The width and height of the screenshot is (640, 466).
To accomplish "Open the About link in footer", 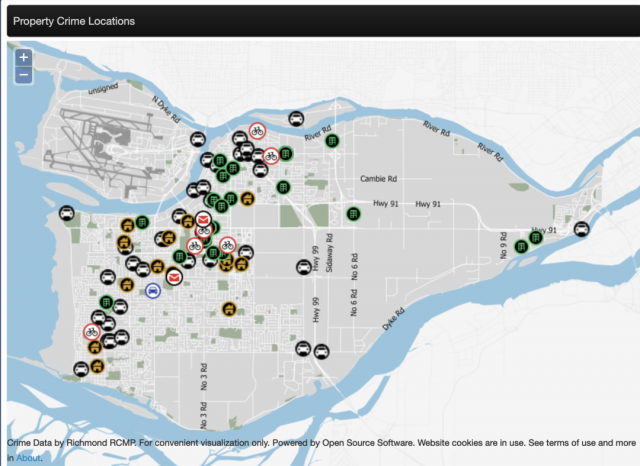I will (27, 457).
